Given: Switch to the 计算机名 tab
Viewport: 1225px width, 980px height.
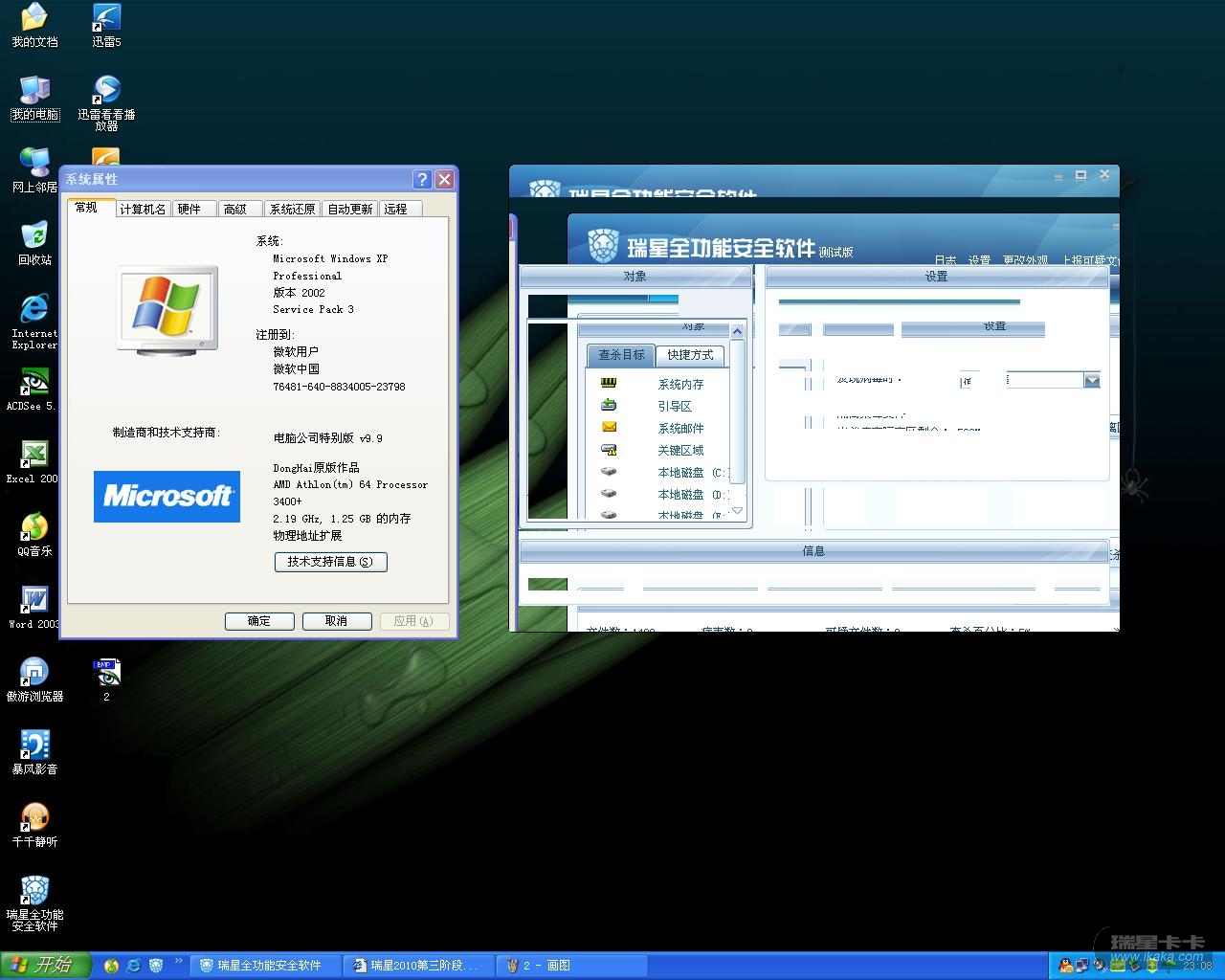Looking at the screenshot, I should click(143, 209).
